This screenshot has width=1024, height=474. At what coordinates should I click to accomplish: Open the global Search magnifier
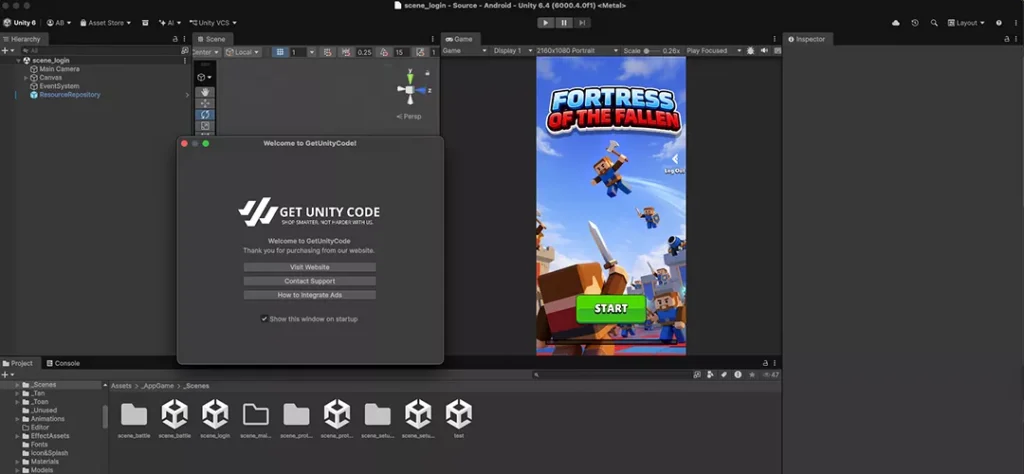click(934, 23)
